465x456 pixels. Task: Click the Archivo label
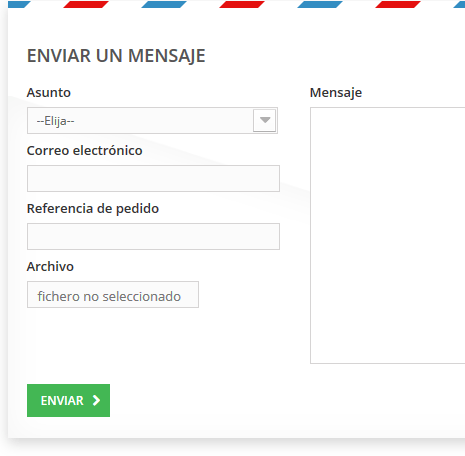tap(50, 267)
